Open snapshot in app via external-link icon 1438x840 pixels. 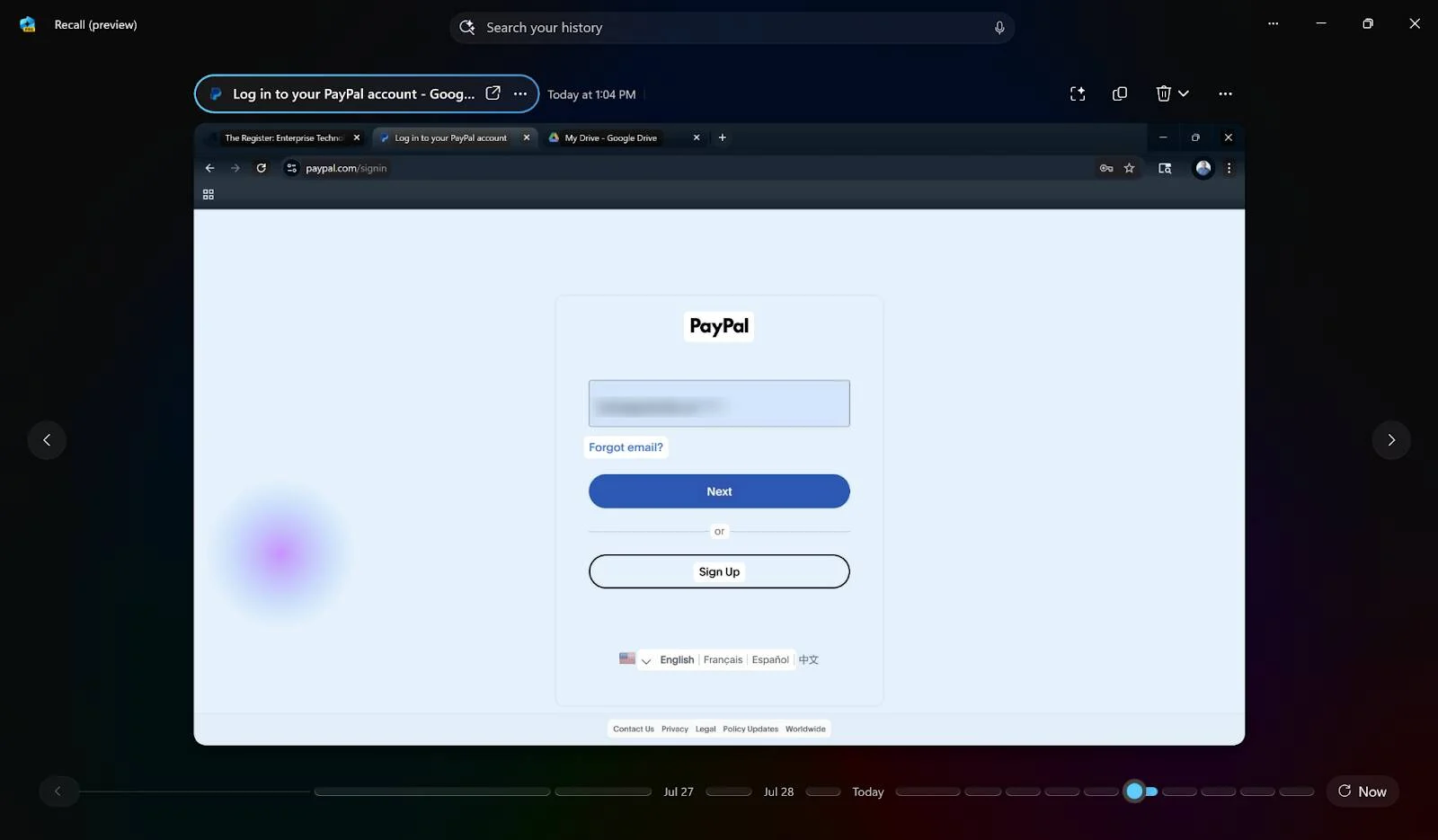click(493, 93)
